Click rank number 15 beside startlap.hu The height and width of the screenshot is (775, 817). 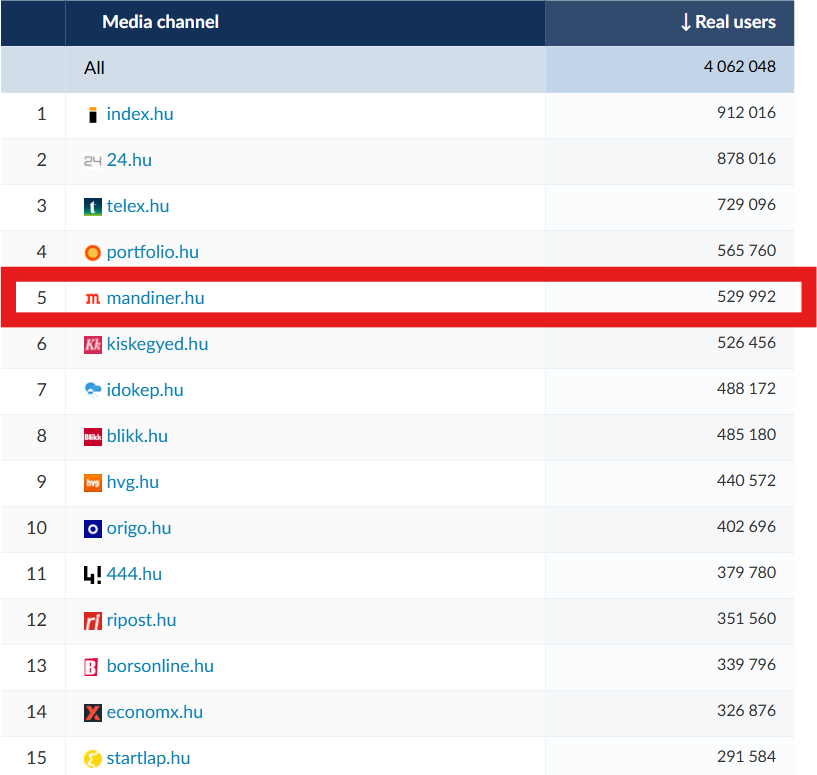point(36,758)
